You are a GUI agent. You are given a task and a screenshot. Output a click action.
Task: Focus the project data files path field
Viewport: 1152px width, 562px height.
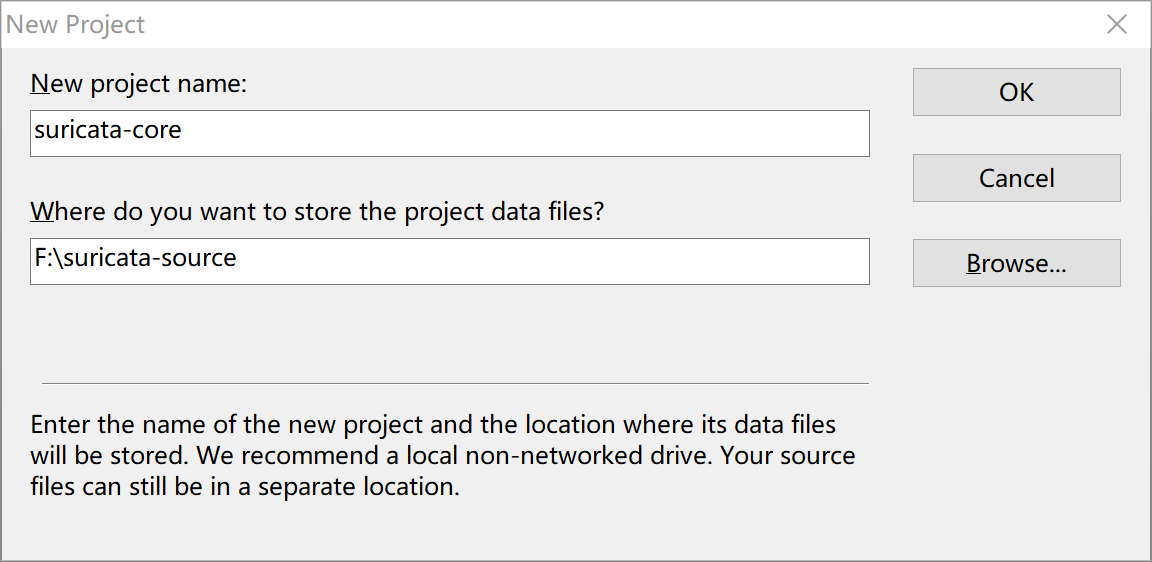pyautogui.click(x=450, y=261)
